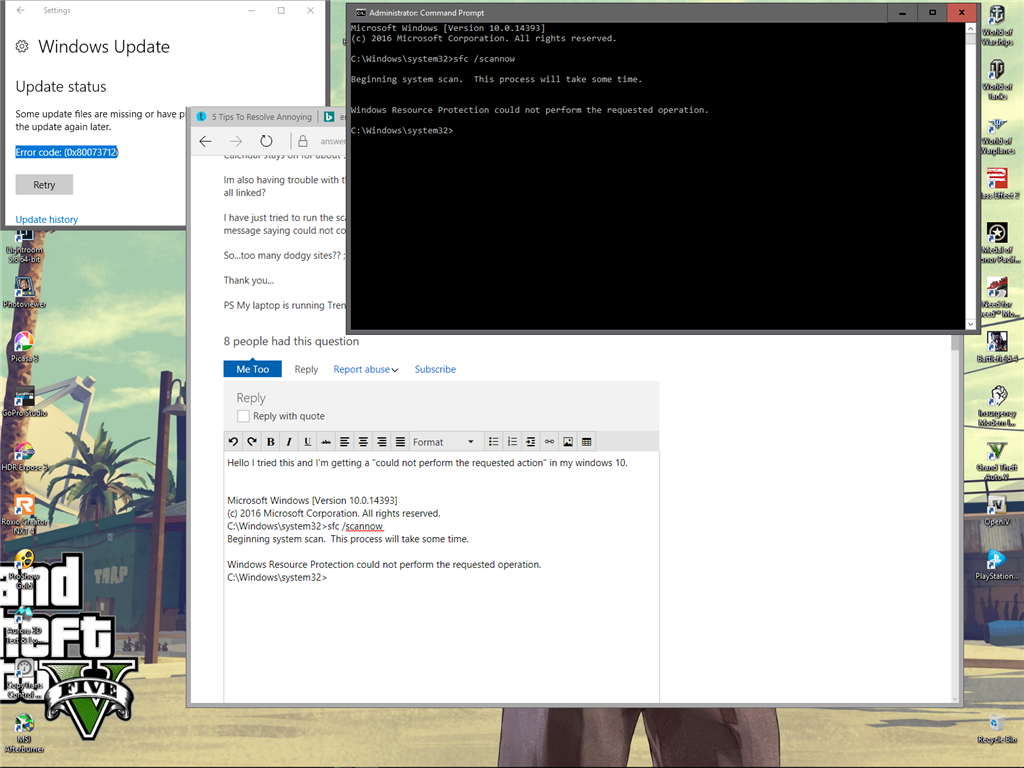Image resolution: width=1024 pixels, height=768 pixels.
Task: Insert hyperlink in reply editor
Action: tap(549, 442)
